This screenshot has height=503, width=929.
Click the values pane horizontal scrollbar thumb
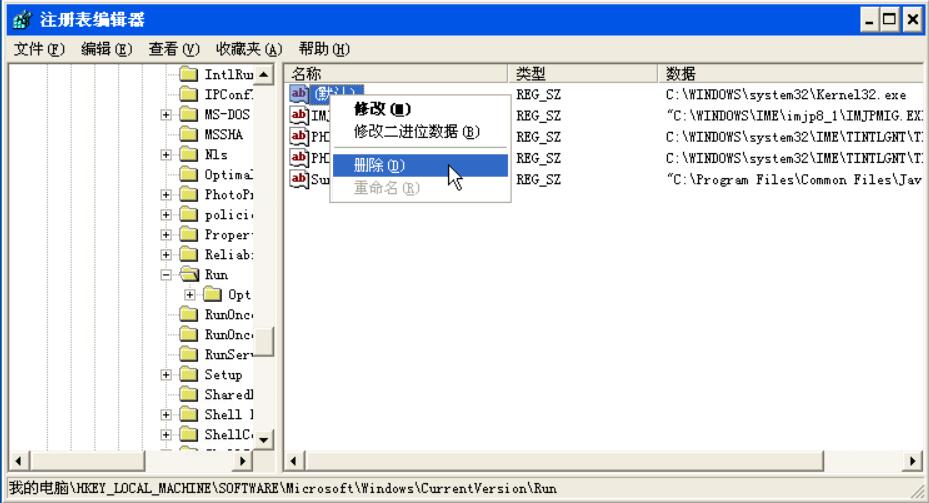click(x=563, y=460)
